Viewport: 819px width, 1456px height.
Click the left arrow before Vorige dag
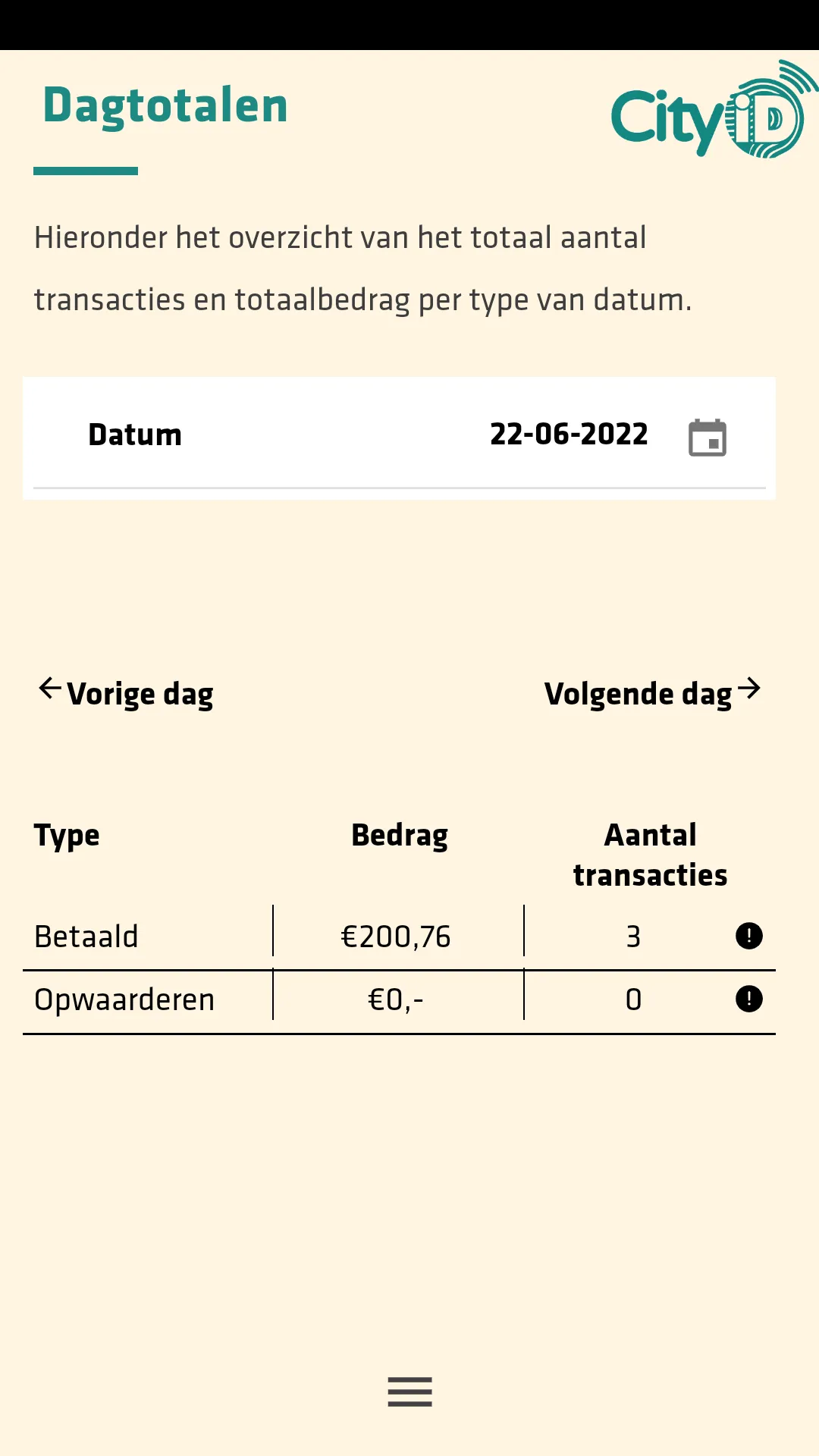pos(50,689)
